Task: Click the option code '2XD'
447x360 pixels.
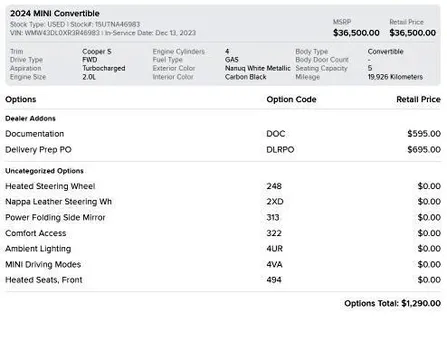Action: [275, 202]
